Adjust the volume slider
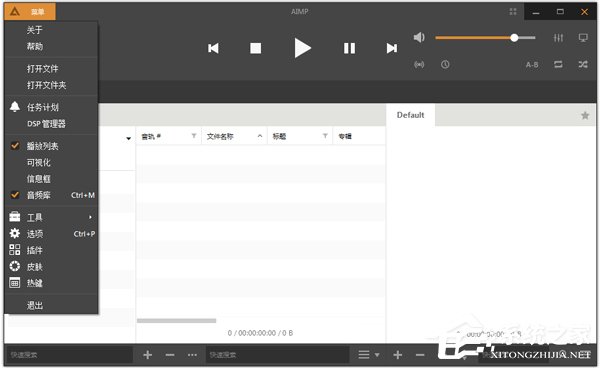600x368 pixels. tap(485, 37)
